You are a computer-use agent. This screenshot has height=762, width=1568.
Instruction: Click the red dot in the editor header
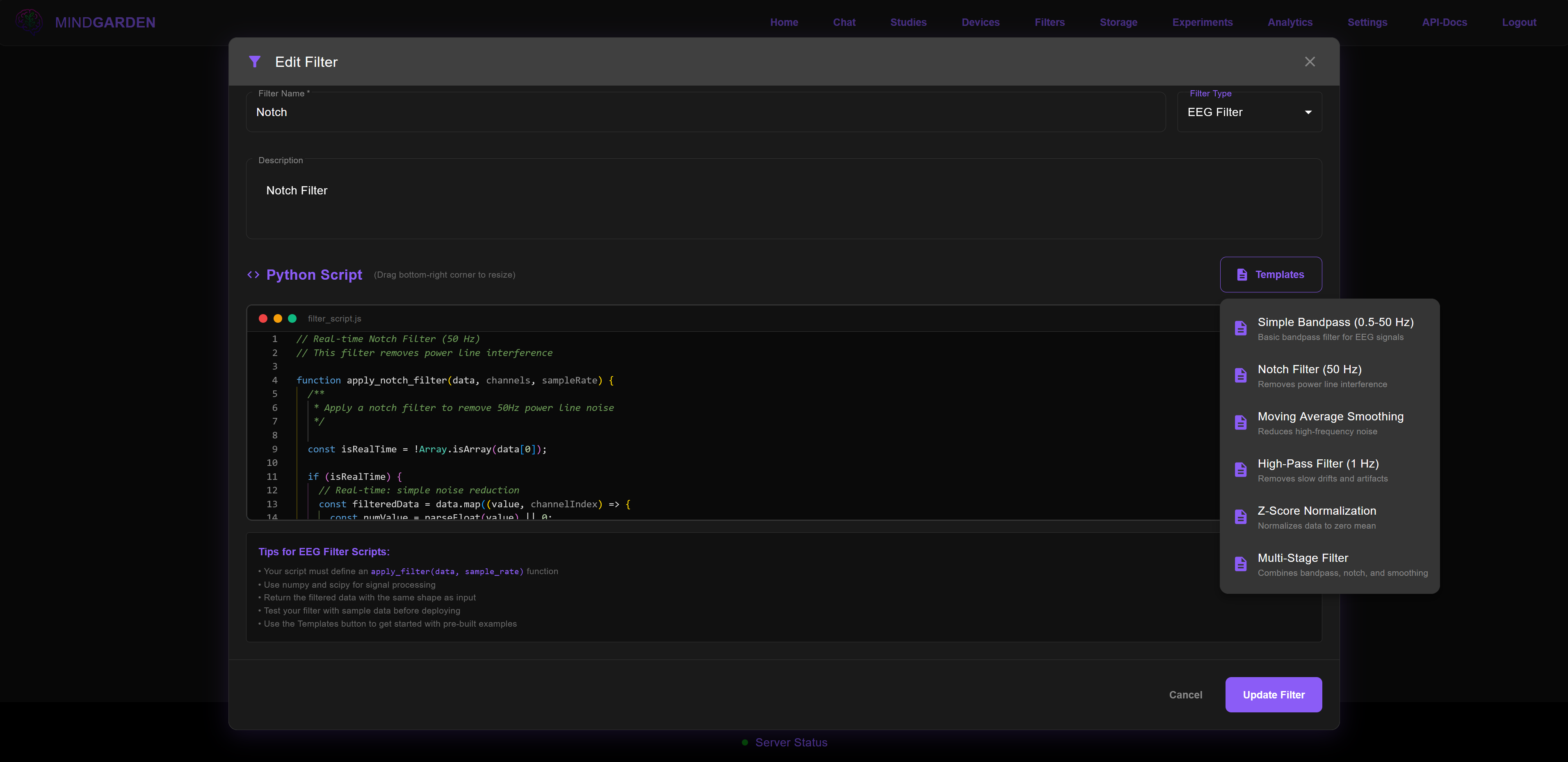click(263, 318)
